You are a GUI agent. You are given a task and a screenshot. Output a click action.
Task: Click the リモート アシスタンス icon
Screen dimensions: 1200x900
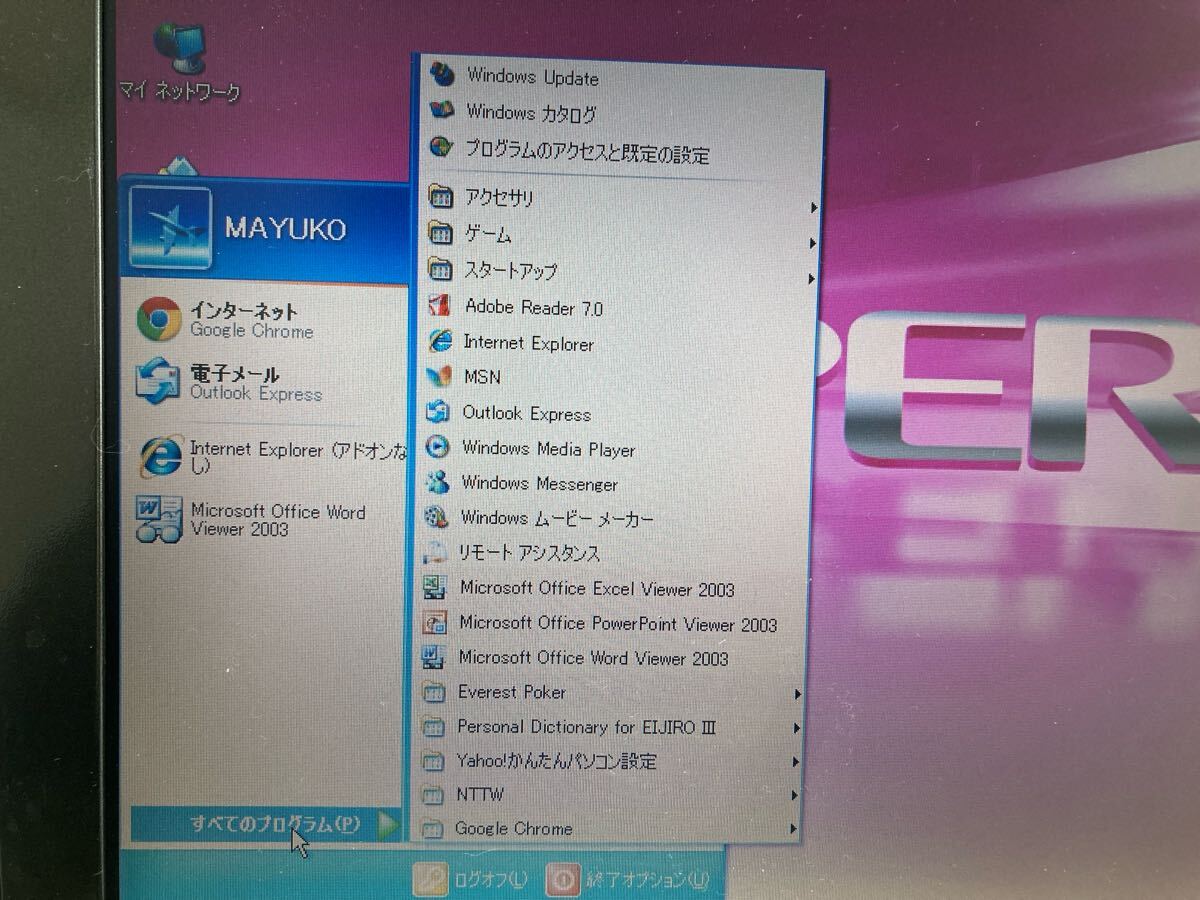[x=435, y=552]
